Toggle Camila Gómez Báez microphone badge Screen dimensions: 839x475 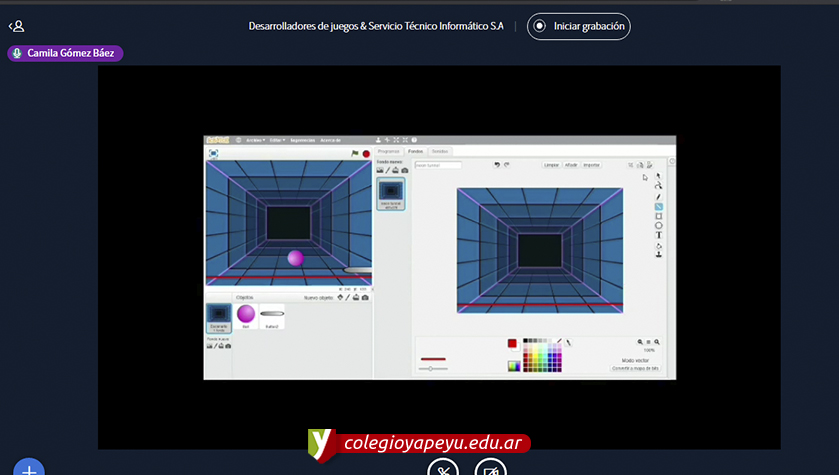point(17,53)
